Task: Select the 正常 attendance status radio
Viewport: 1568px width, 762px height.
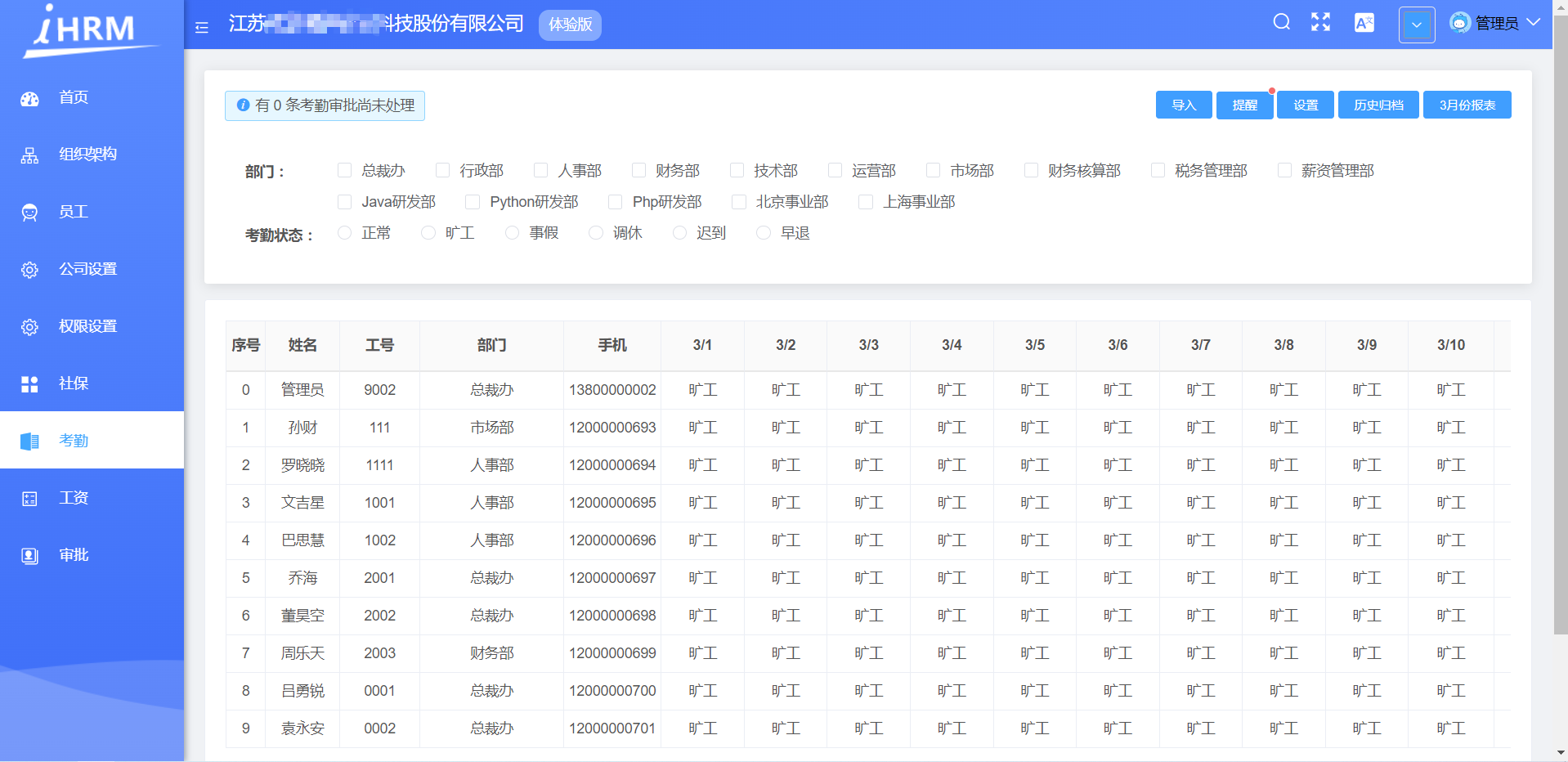Action: (x=344, y=233)
